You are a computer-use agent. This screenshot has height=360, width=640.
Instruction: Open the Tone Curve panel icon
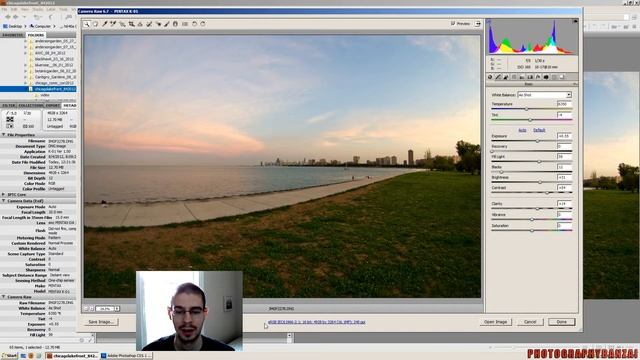point(498,77)
